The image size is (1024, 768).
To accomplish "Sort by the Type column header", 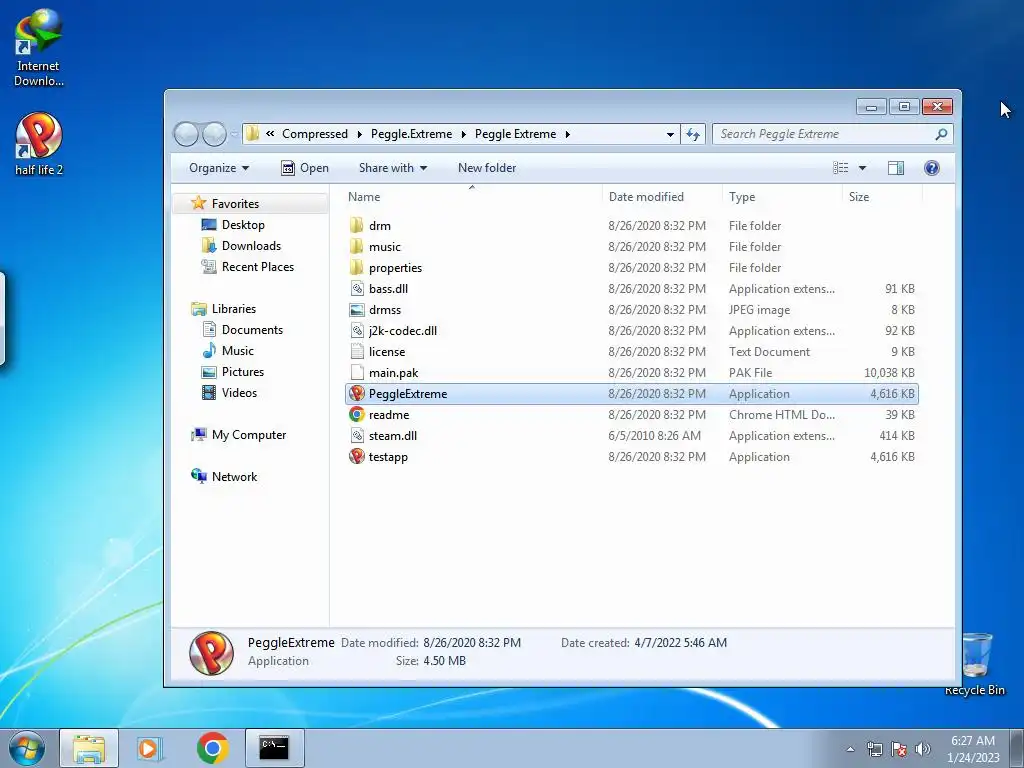I will click(782, 197).
